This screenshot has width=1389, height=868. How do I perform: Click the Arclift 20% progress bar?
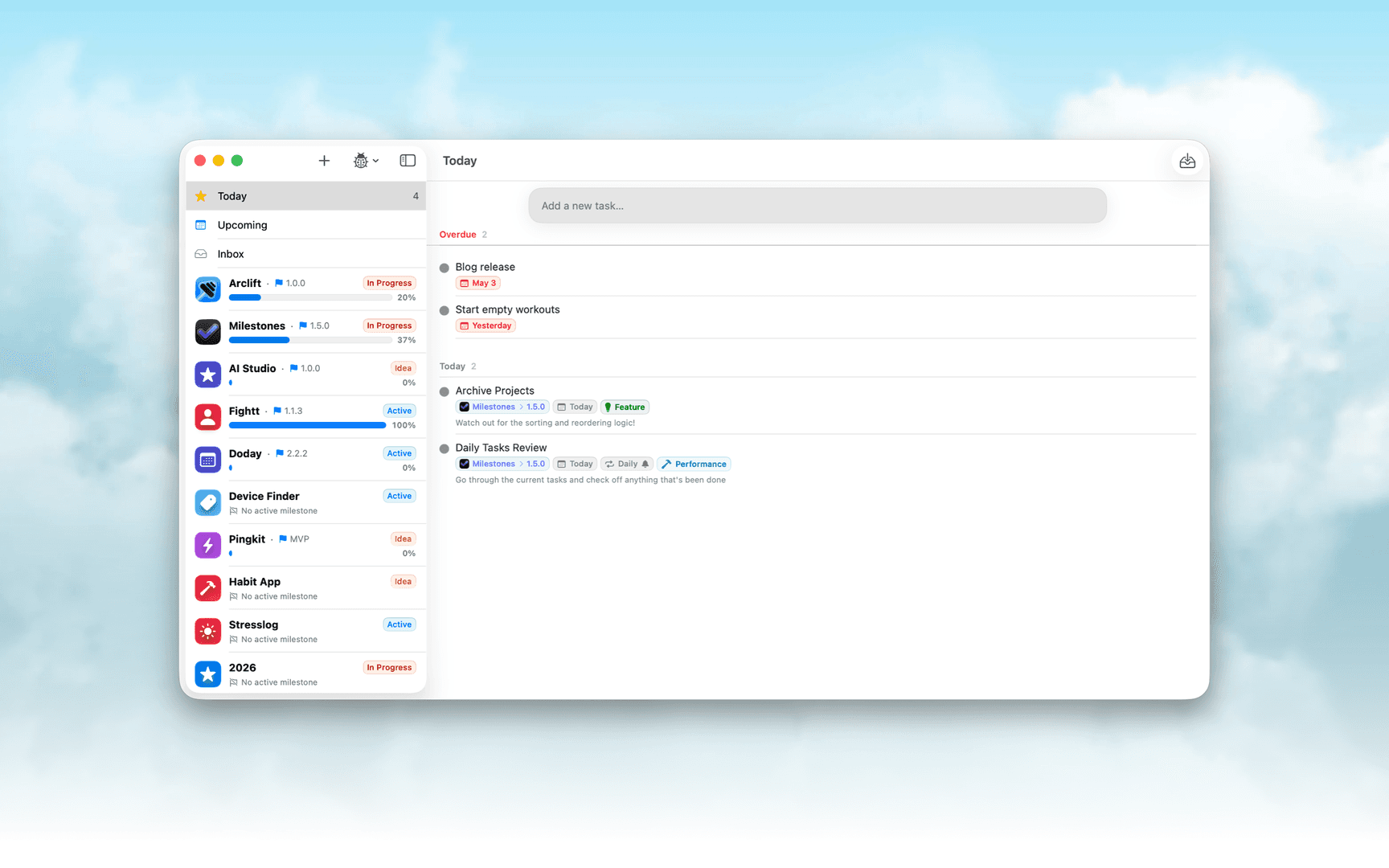tap(310, 297)
